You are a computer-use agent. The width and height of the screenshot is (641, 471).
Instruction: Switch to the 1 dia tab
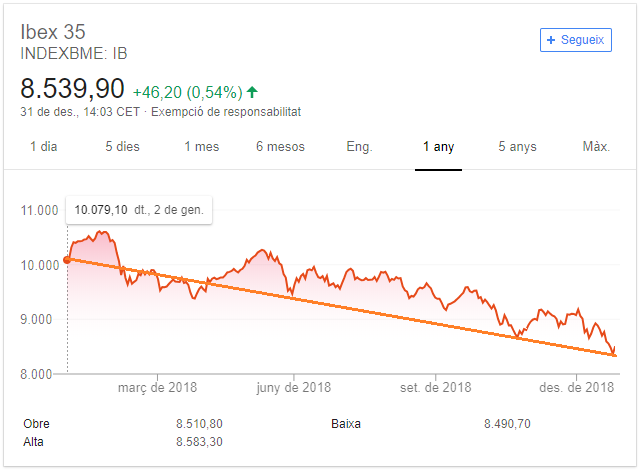(44, 147)
